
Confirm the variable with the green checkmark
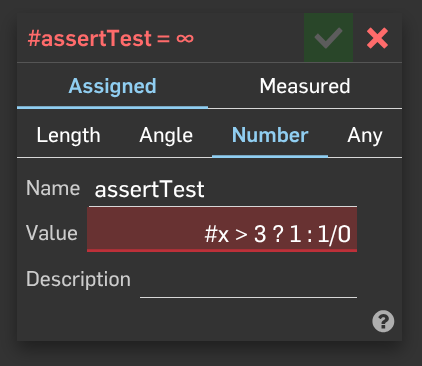pos(328,38)
